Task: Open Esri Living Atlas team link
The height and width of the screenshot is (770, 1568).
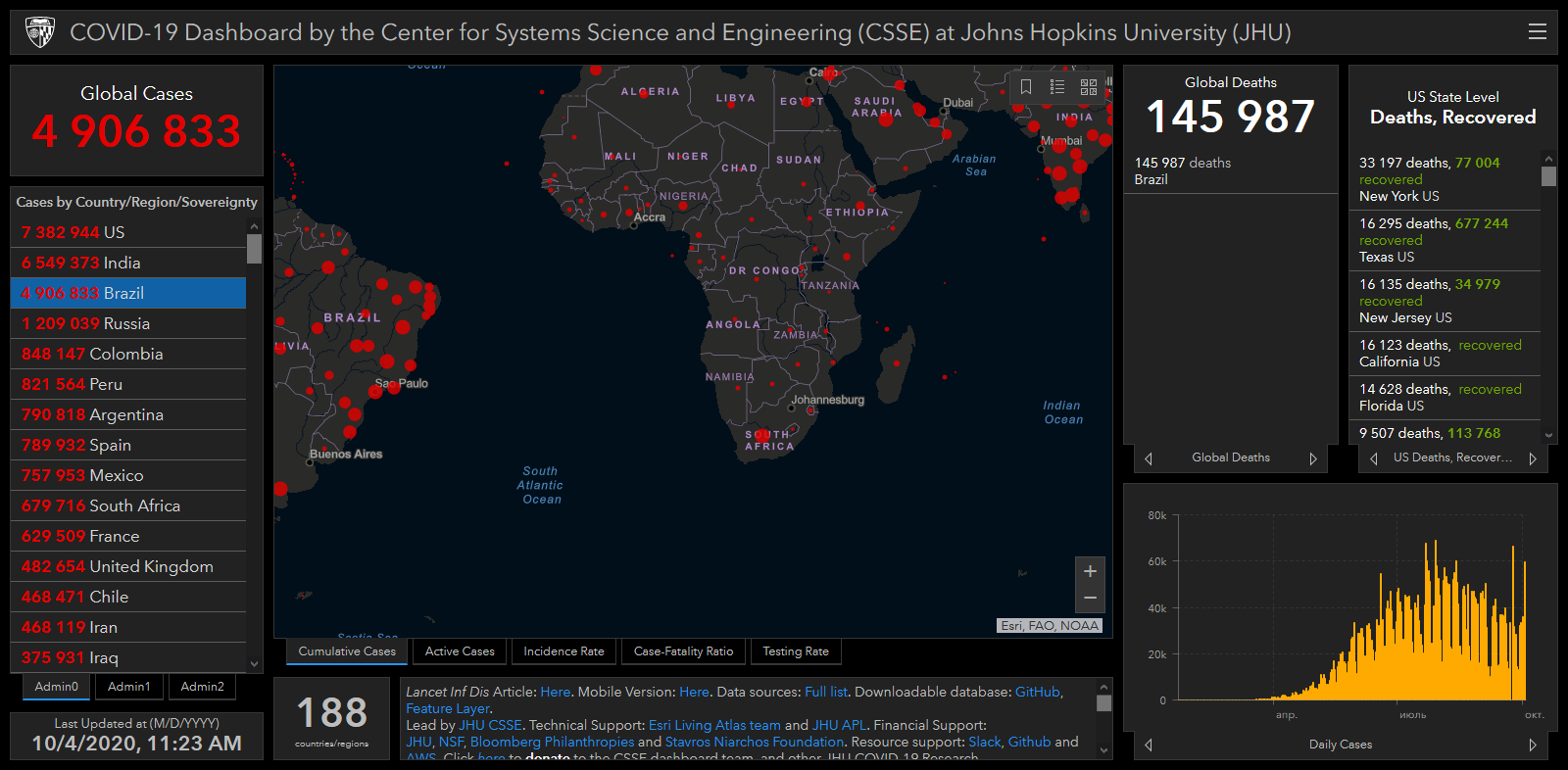Action: point(714,725)
